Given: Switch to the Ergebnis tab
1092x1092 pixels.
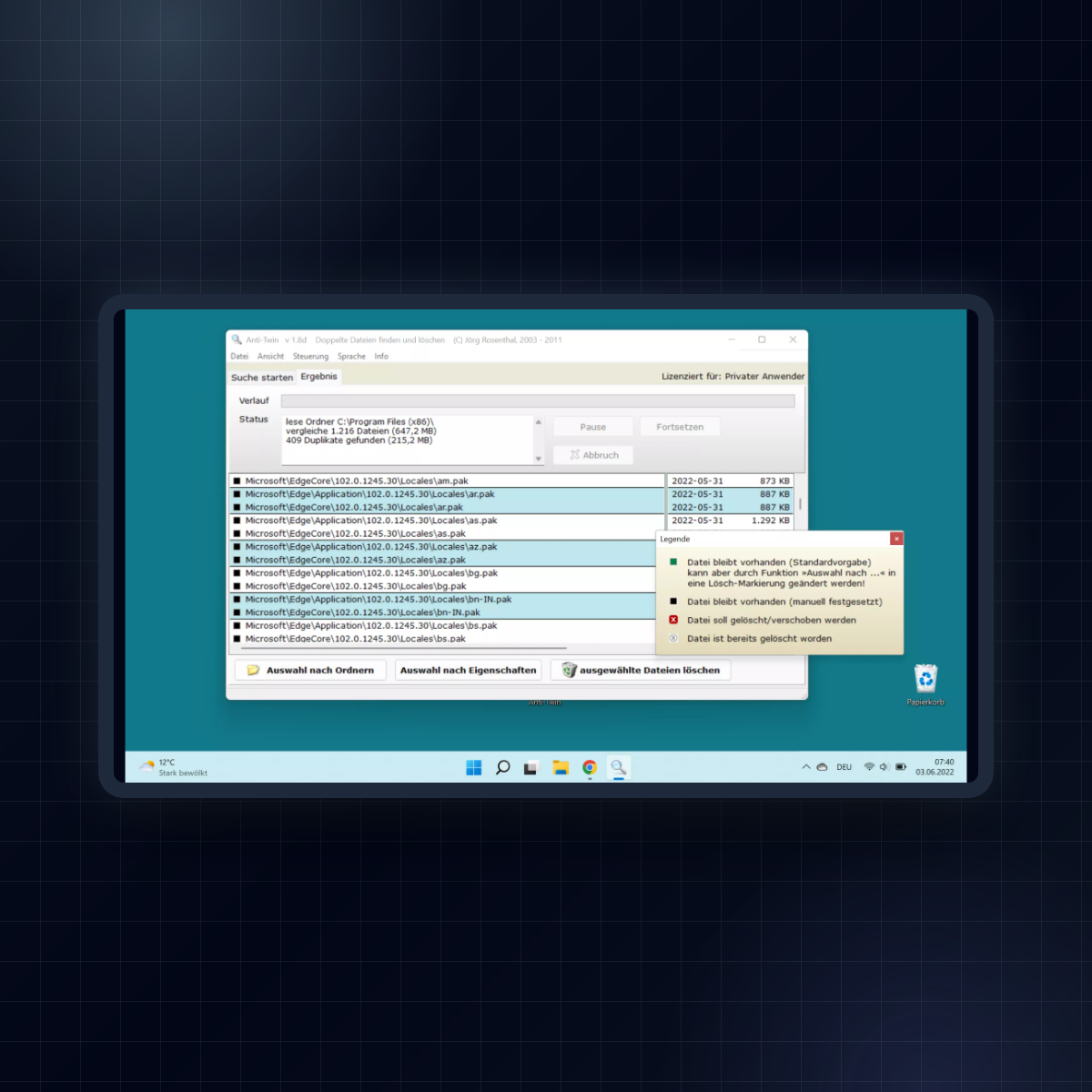Looking at the screenshot, I should 318,377.
